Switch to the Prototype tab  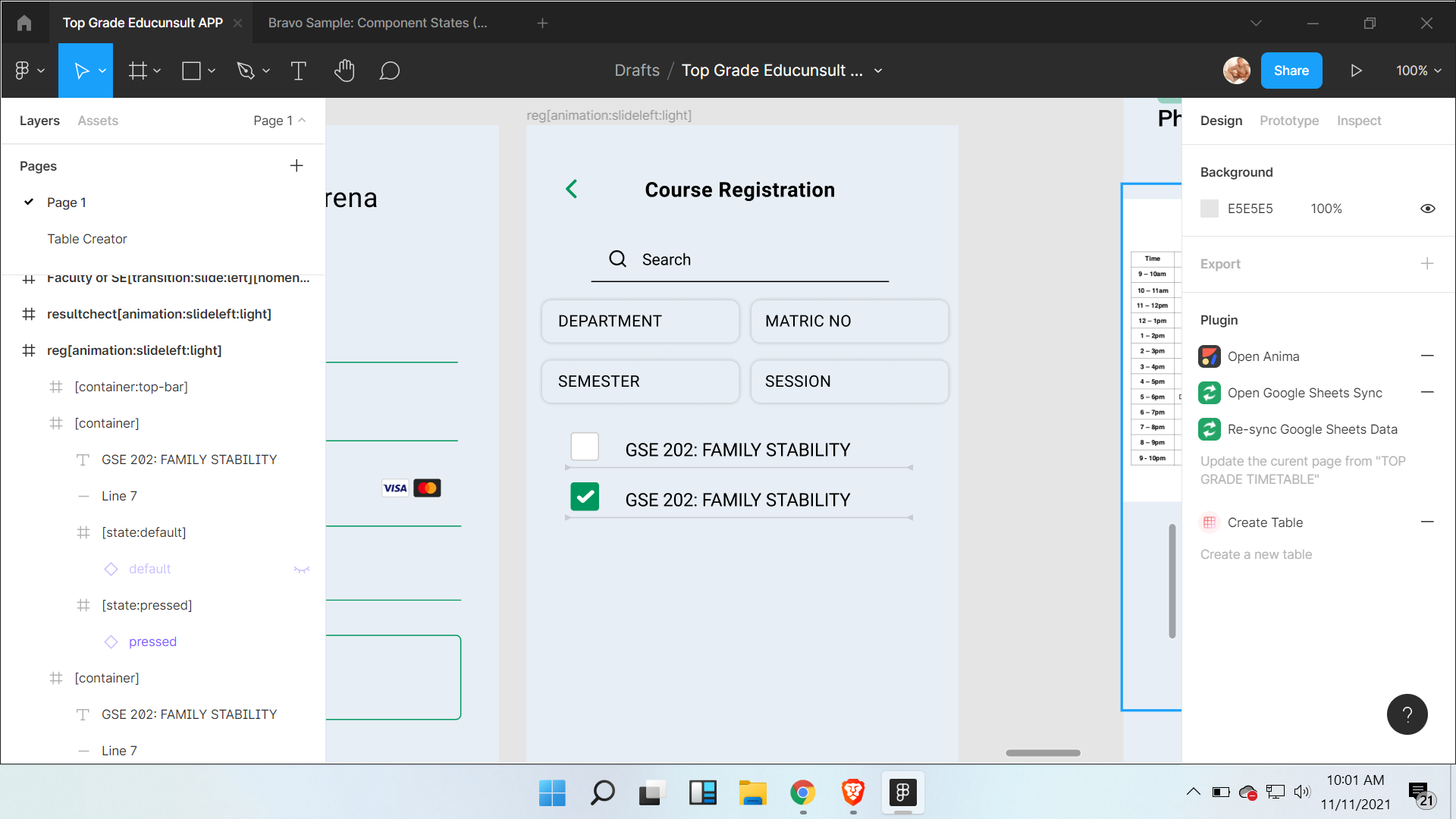point(1289,121)
